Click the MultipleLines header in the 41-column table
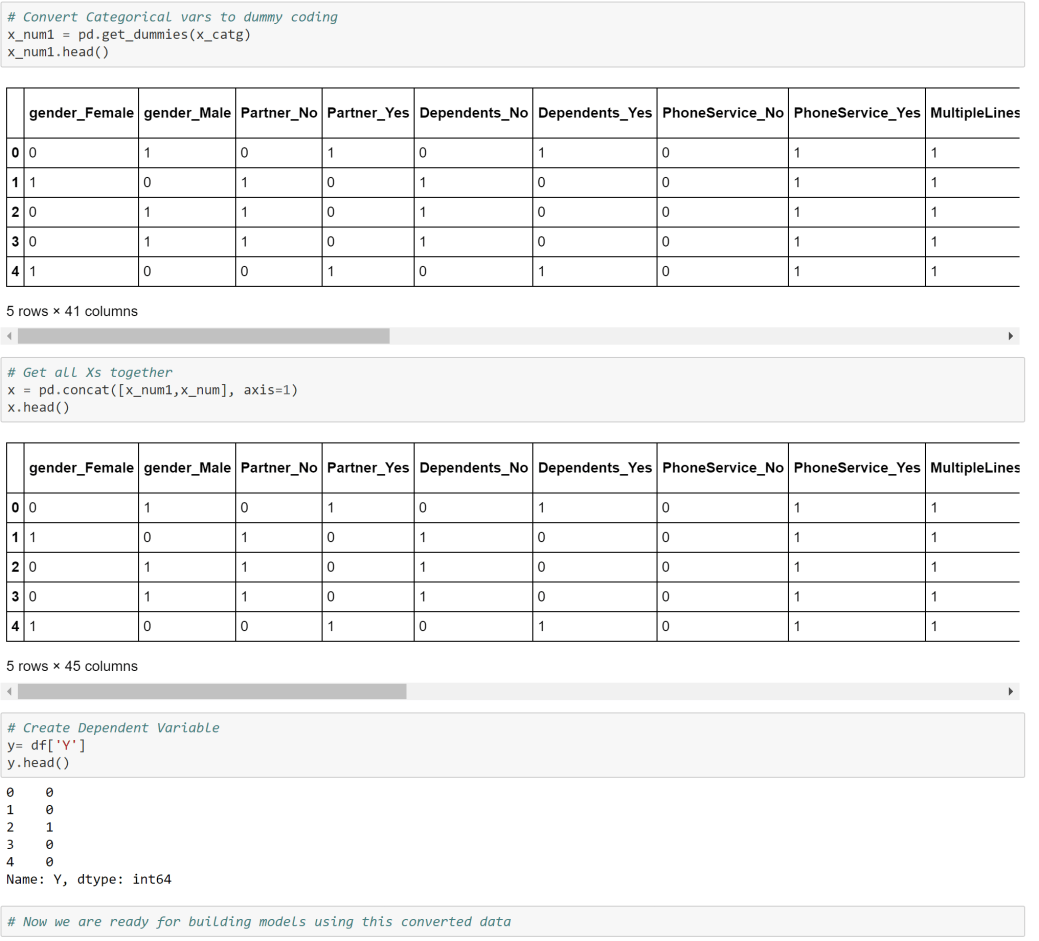 click(975, 113)
